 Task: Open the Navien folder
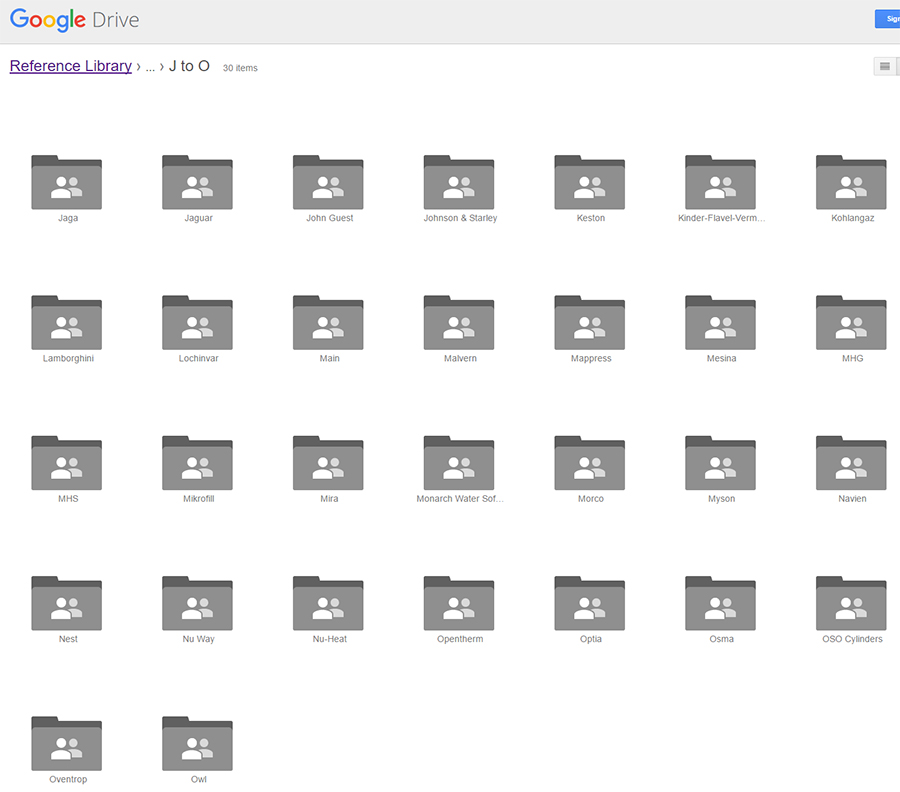pos(852,464)
